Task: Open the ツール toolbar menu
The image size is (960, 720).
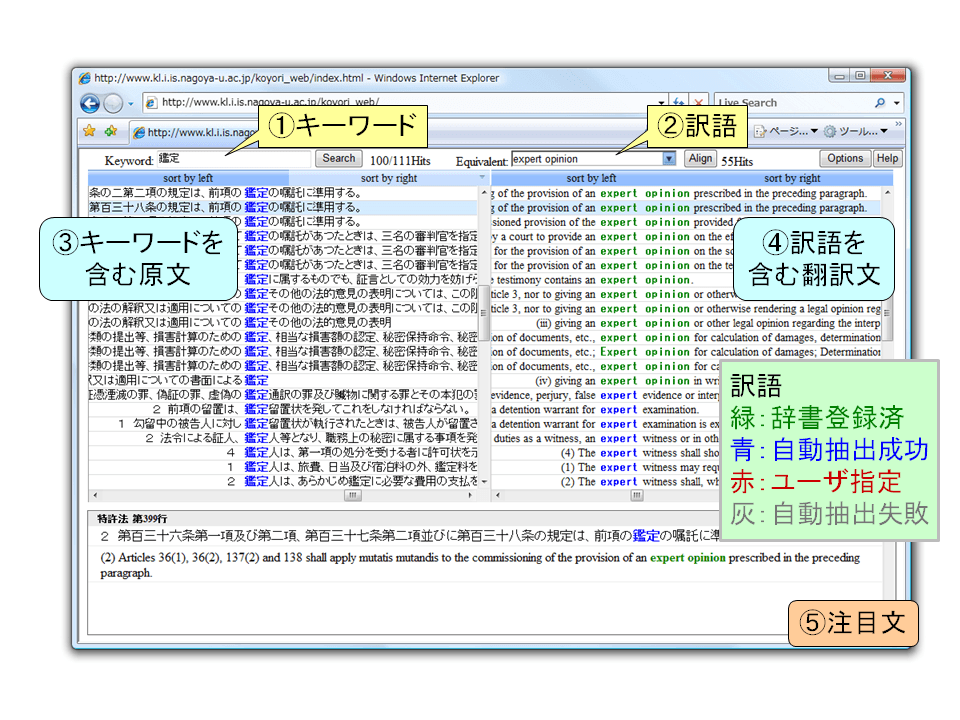Action: point(857,131)
